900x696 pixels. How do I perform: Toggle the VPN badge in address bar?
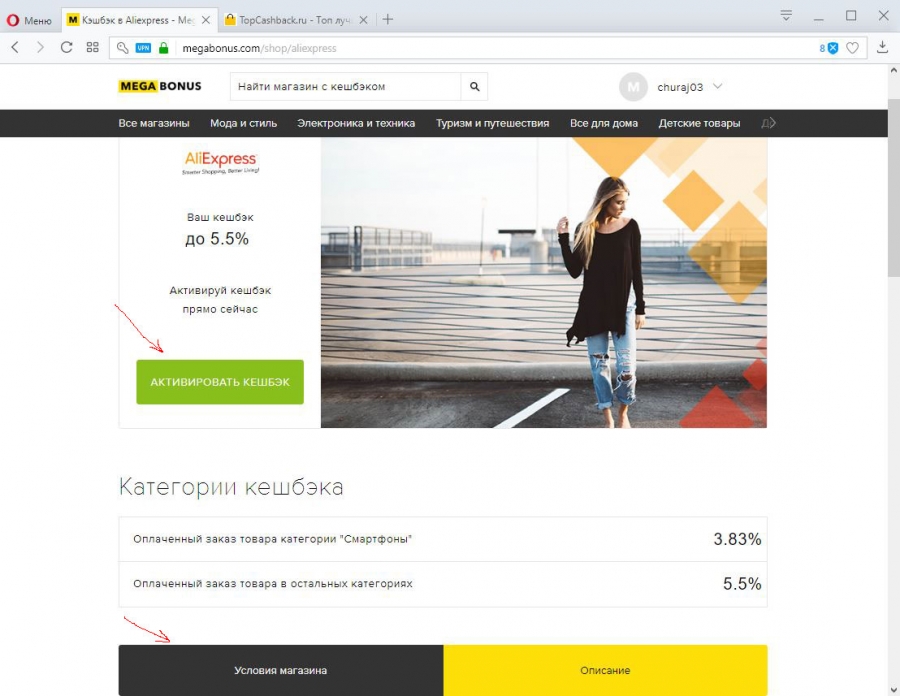[143, 48]
